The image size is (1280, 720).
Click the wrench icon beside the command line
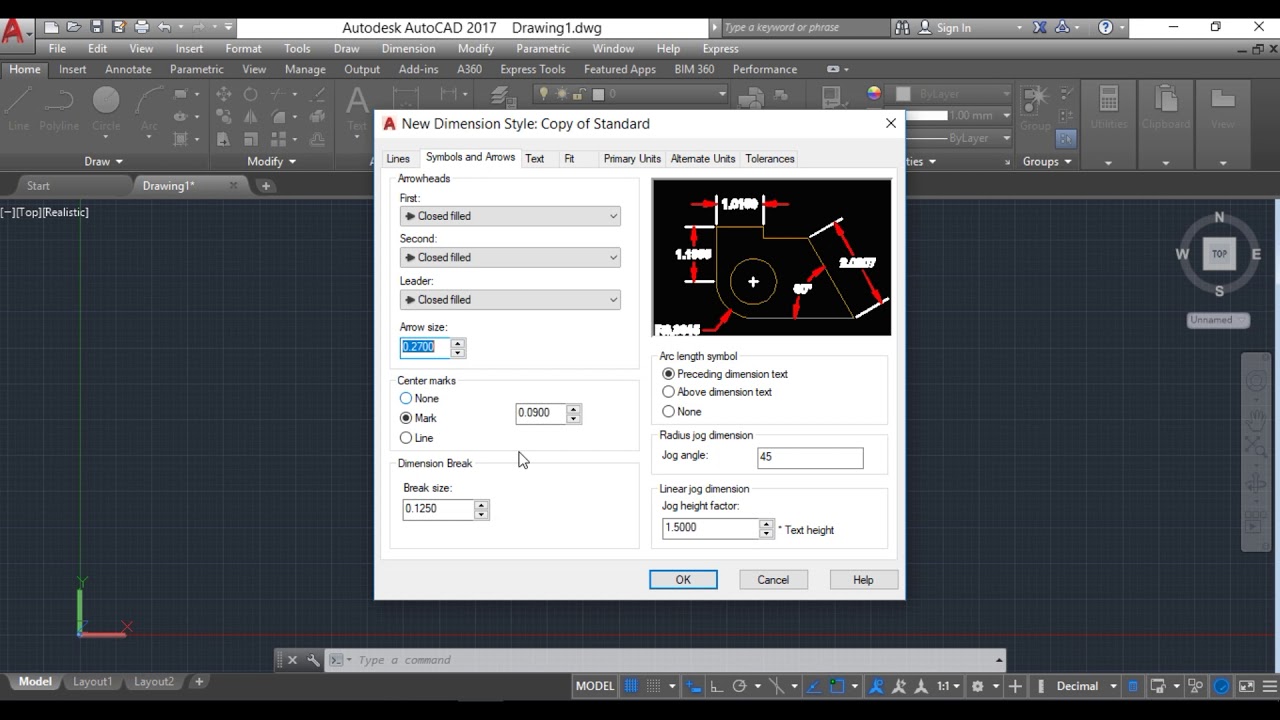click(313, 660)
